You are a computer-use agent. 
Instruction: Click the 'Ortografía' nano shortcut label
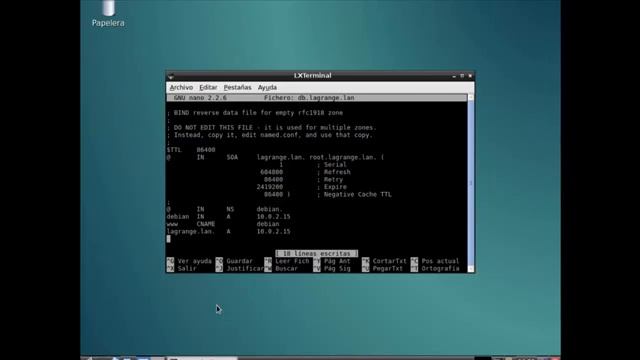coord(440,269)
